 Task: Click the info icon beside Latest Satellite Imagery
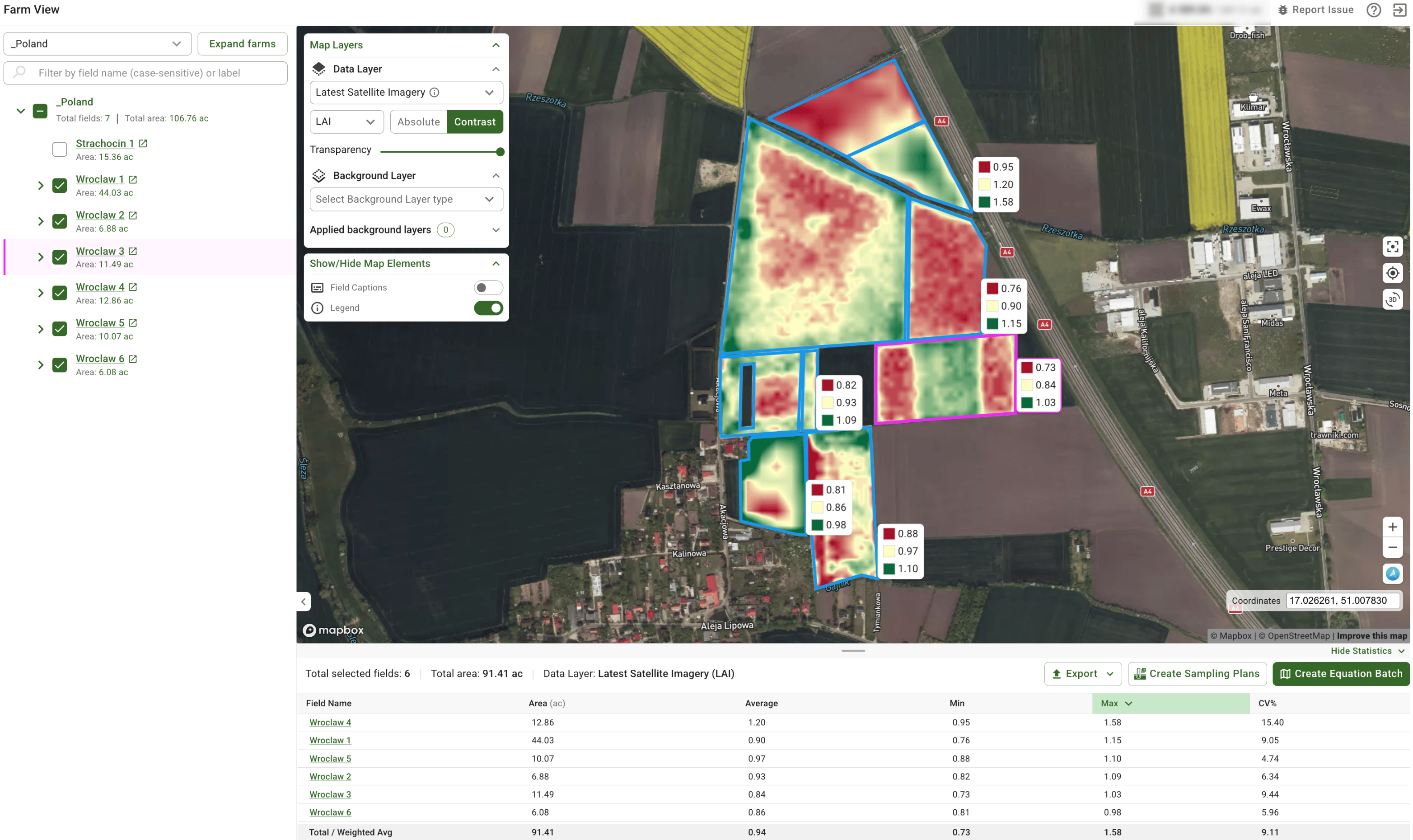(x=434, y=92)
